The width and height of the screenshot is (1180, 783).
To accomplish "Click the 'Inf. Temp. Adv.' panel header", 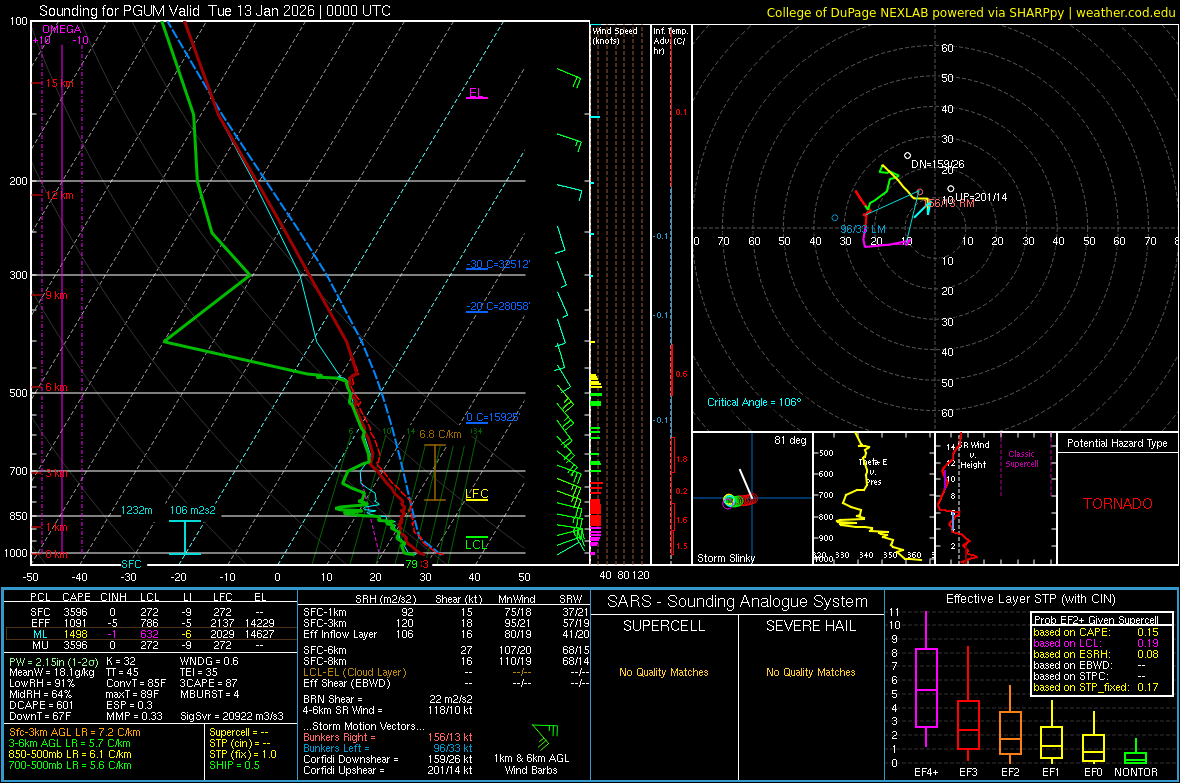I will coord(669,41).
